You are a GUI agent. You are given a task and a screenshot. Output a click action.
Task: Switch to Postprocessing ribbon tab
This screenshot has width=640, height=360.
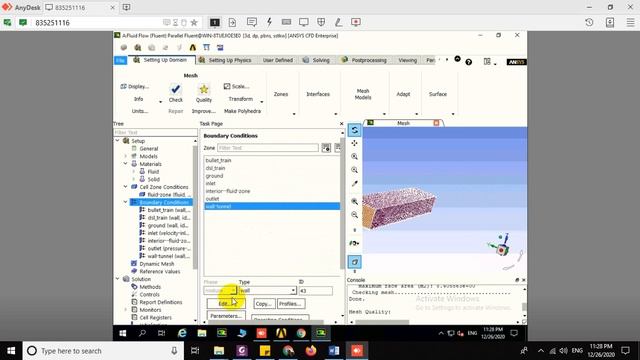click(364, 60)
